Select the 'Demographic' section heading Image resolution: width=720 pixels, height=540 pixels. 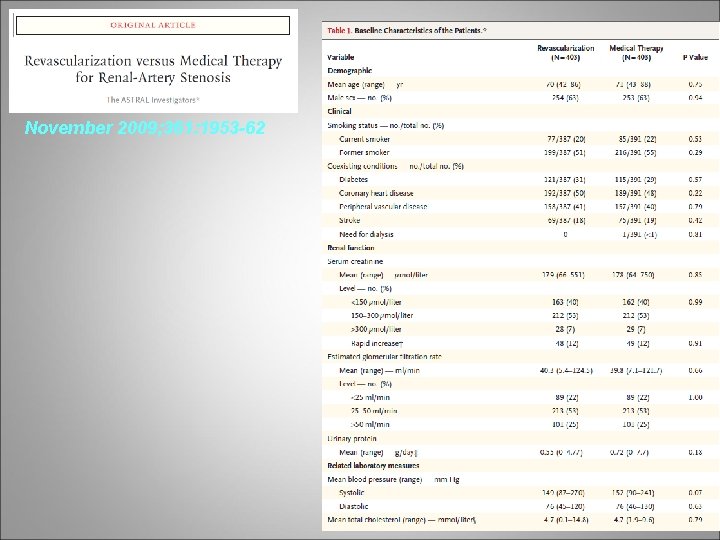click(x=349, y=71)
